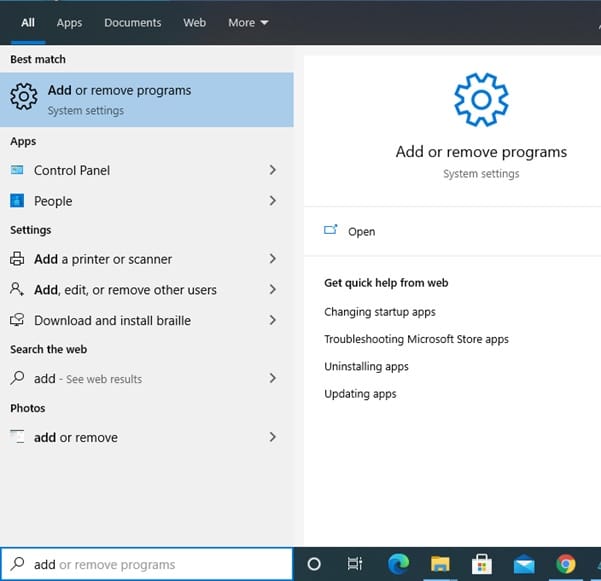Click the taskbar search input field
601x581 pixels.
(x=146, y=564)
